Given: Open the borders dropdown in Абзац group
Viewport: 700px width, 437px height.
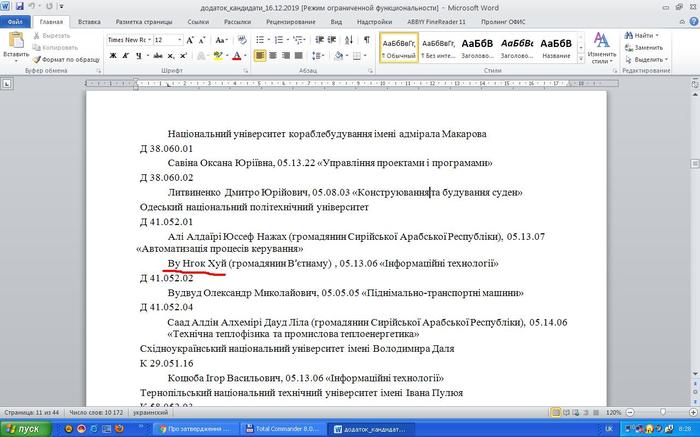Looking at the screenshot, I should point(365,56).
